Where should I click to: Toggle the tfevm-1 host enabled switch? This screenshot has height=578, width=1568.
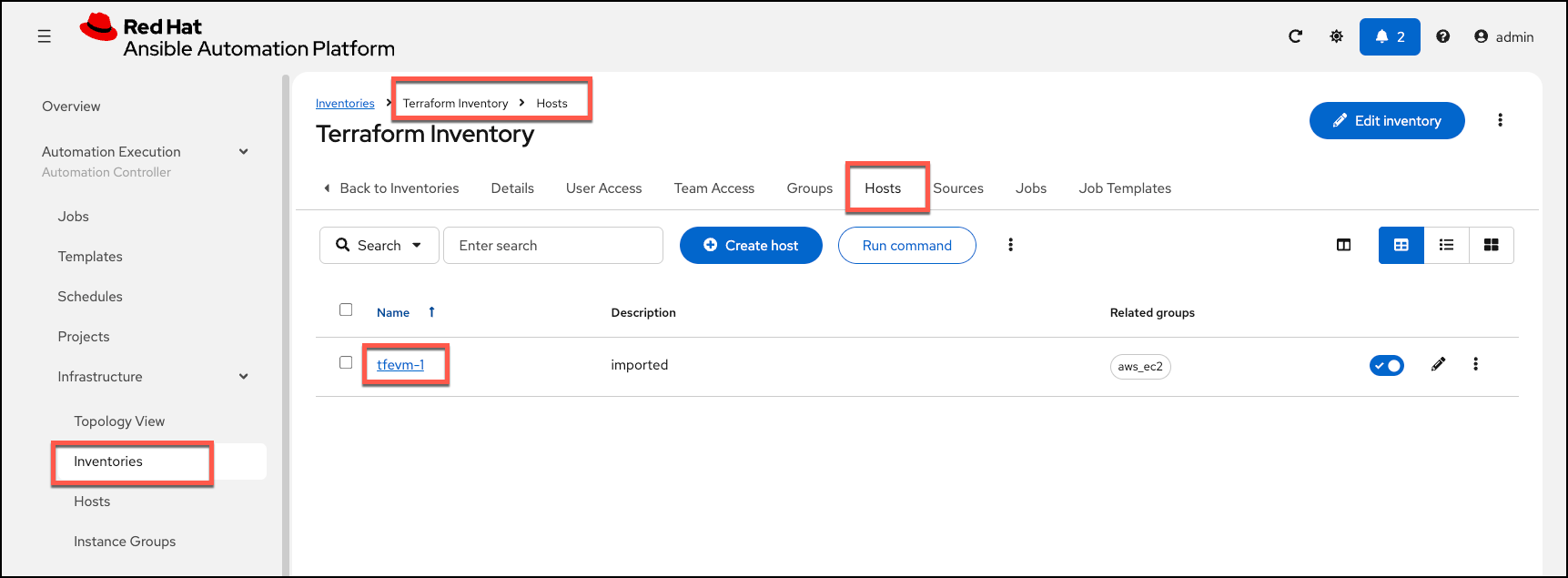click(1387, 365)
